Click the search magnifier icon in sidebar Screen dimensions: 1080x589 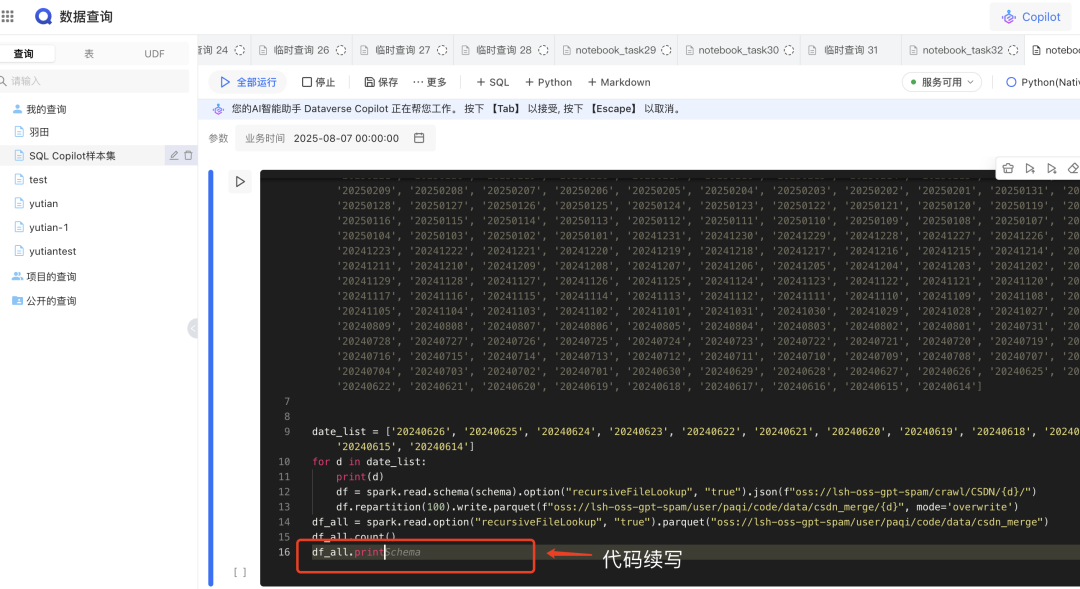(3, 81)
